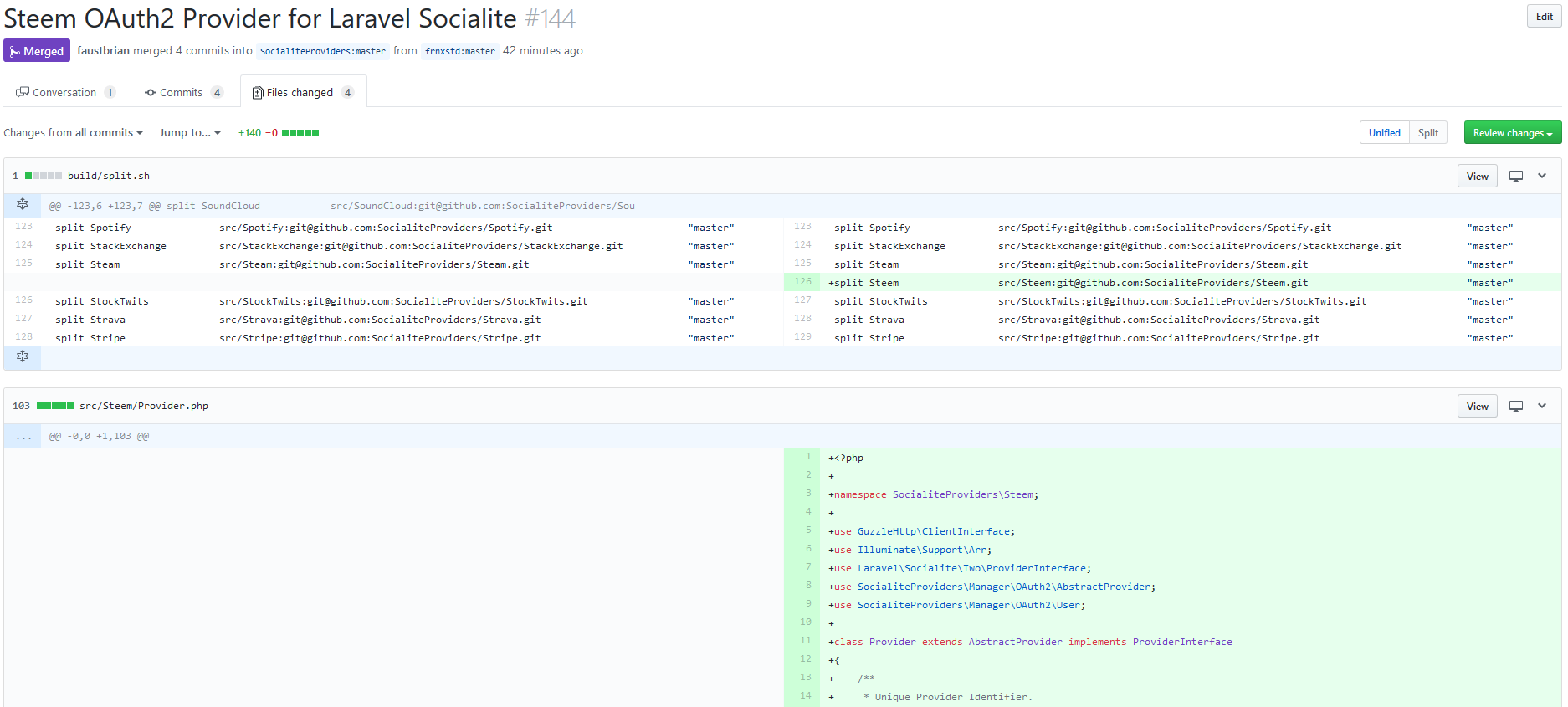Toggle rich display icon for Provider.php
This screenshot has height=707, width=1568.
[x=1515, y=406]
